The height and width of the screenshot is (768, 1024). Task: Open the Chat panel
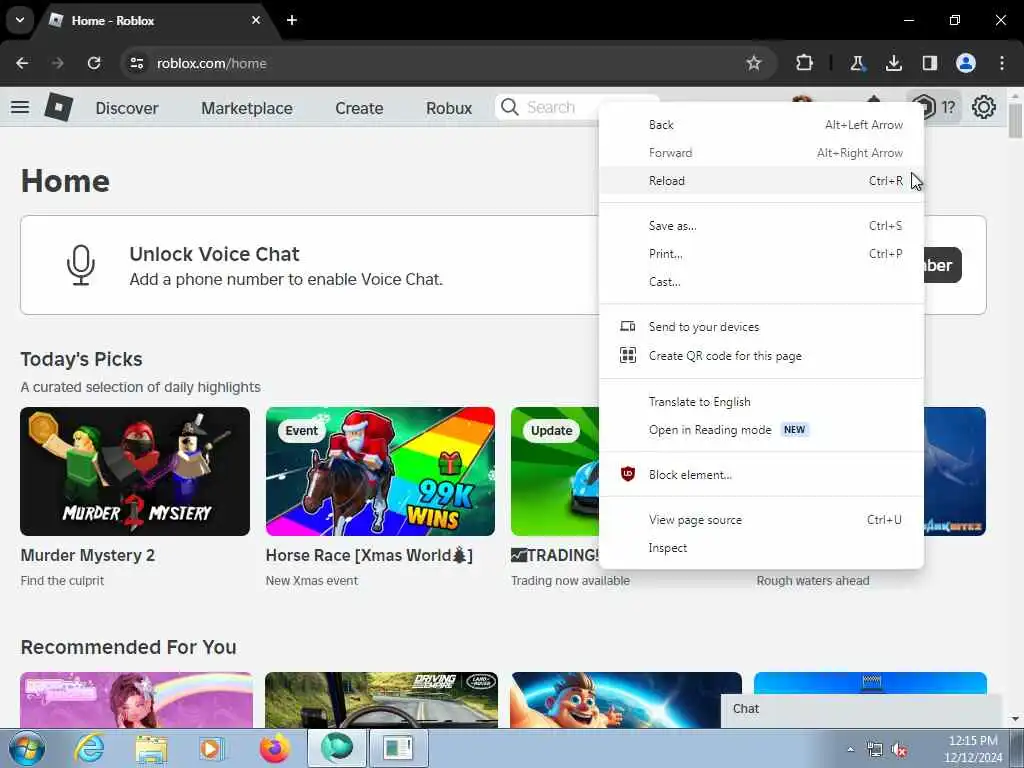[x=861, y=709]
